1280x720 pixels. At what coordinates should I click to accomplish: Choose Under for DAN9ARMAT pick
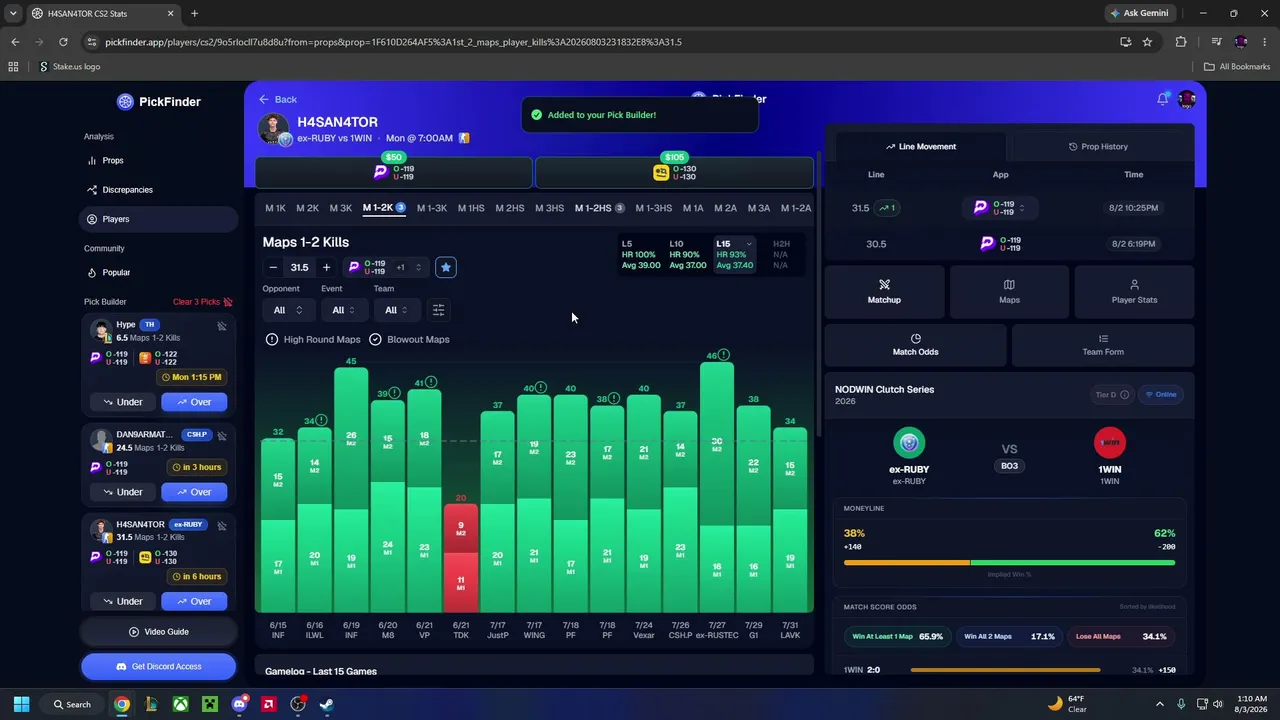point(122,492)
